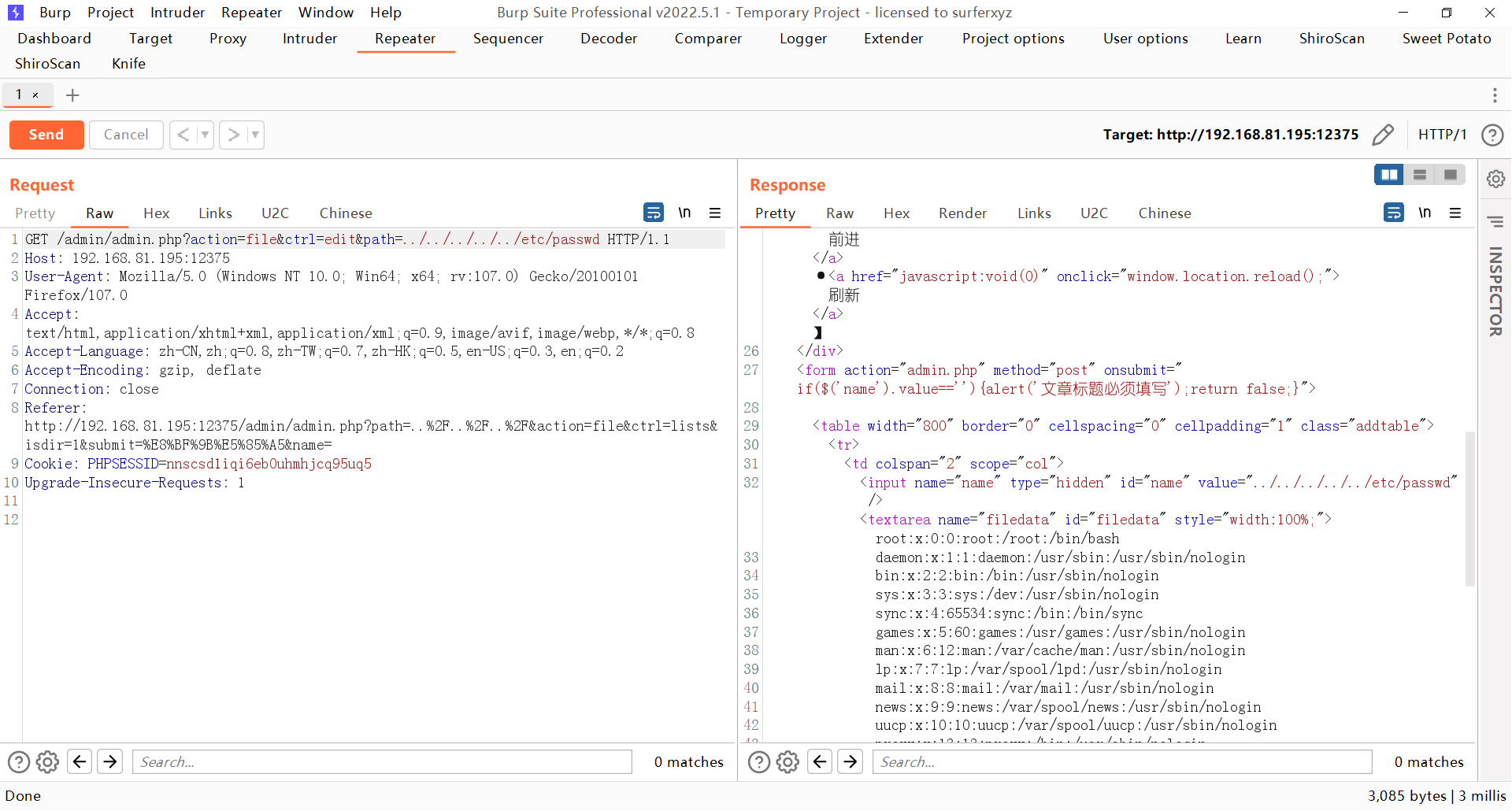The image size is (1512, 811).
Task: Go forward to next request in history
Action: tap(233, 135)
